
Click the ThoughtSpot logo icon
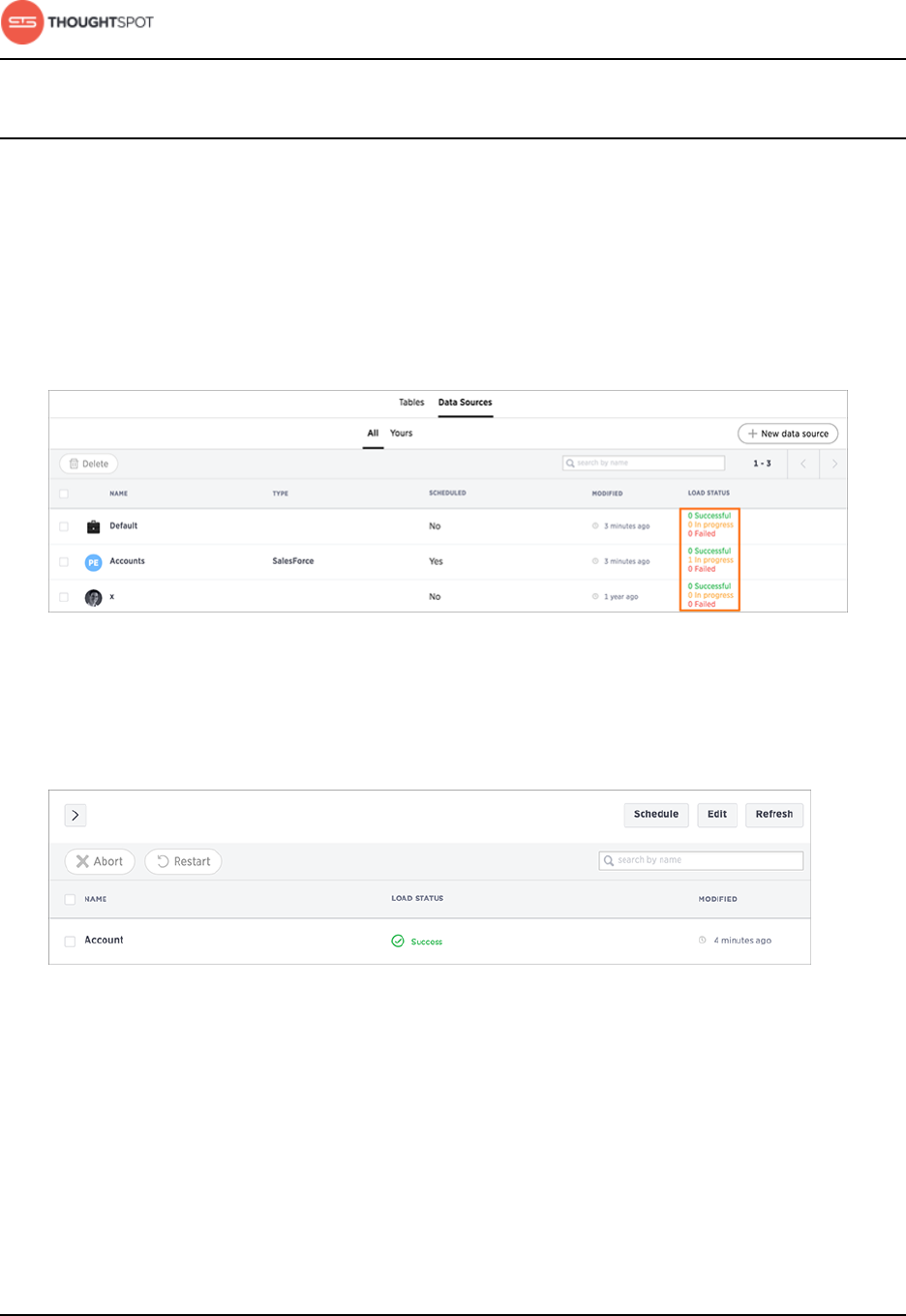pos(23,22)
